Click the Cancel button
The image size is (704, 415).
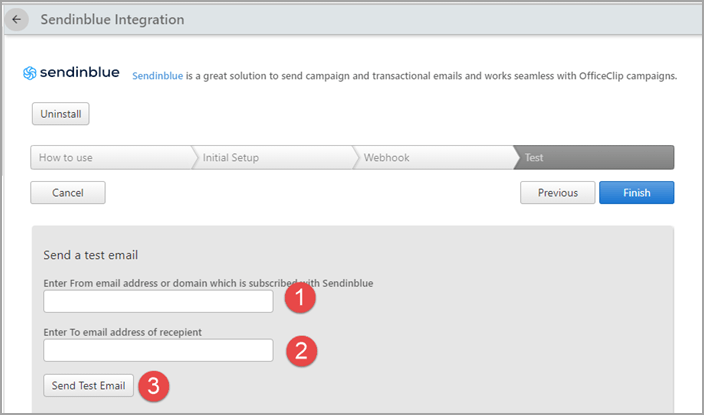point(68,193)
